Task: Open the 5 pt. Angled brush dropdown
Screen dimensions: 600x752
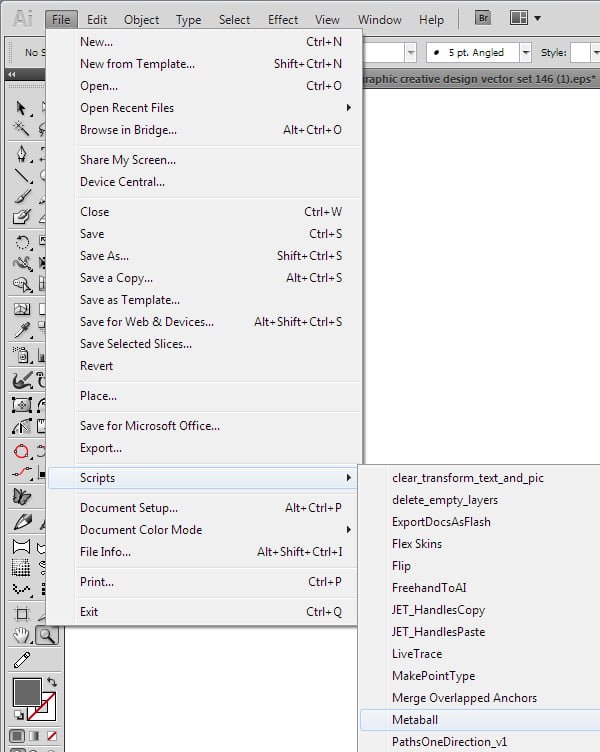Action: coord(526,53)
